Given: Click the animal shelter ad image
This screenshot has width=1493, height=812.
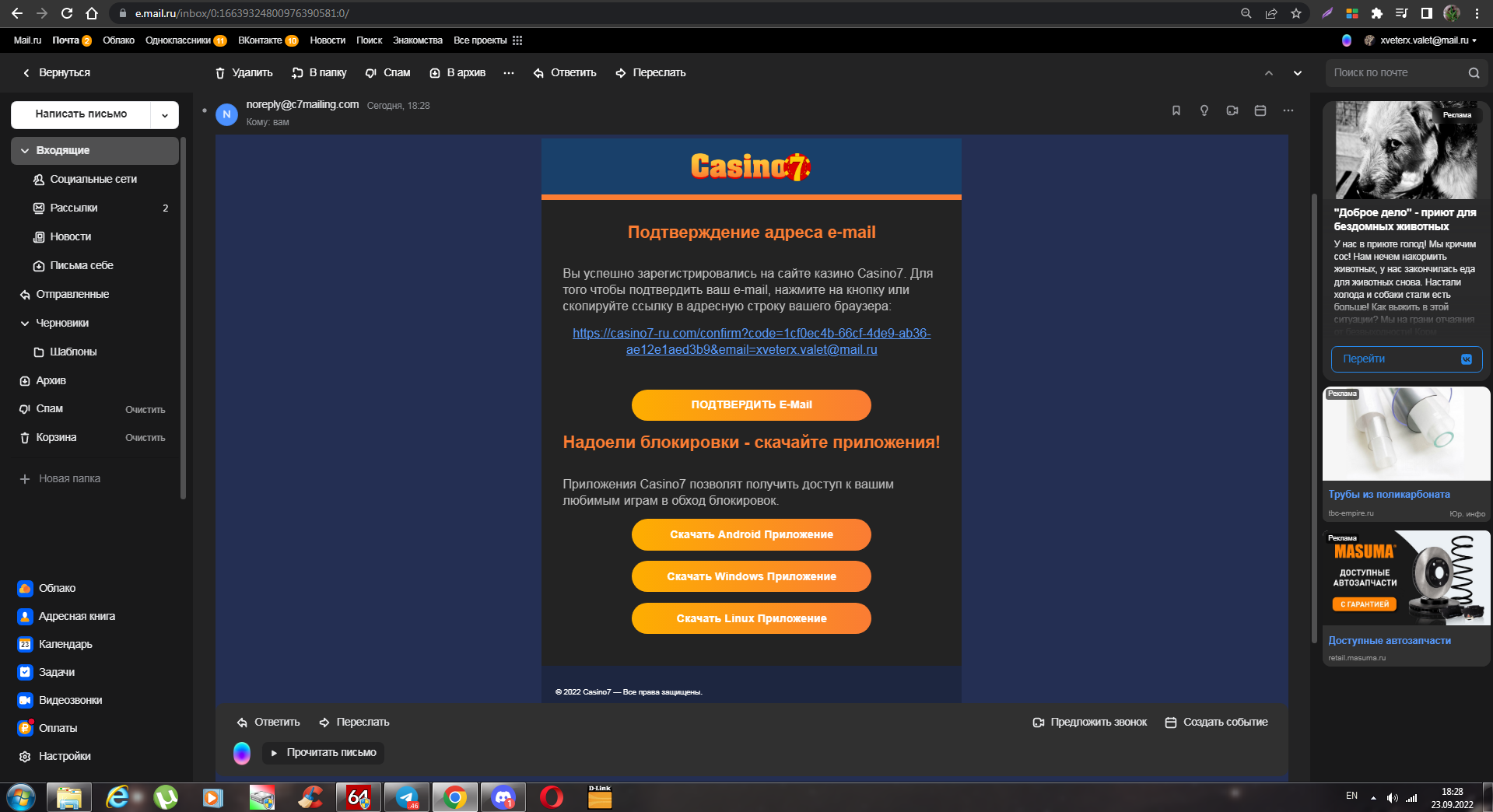Looking at the screenshot, I should pos(1407,150).
